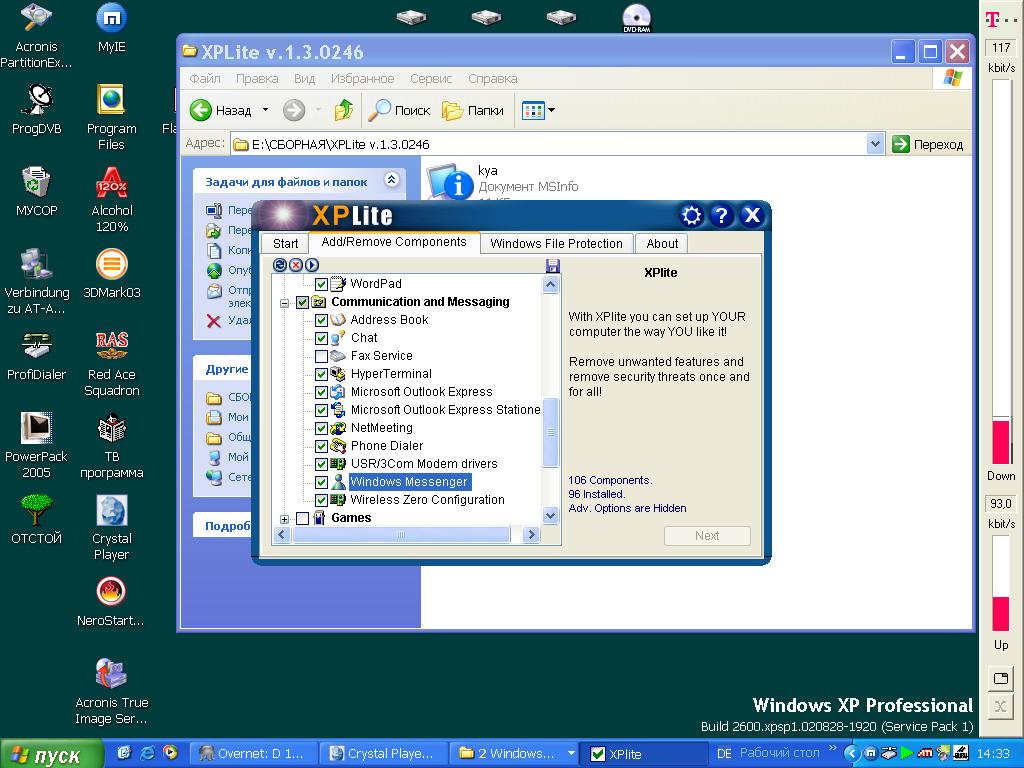Collapse the Communication and Messaging tree node
The height and width of the screenshot is (768, 1024).
click(284, 303)
